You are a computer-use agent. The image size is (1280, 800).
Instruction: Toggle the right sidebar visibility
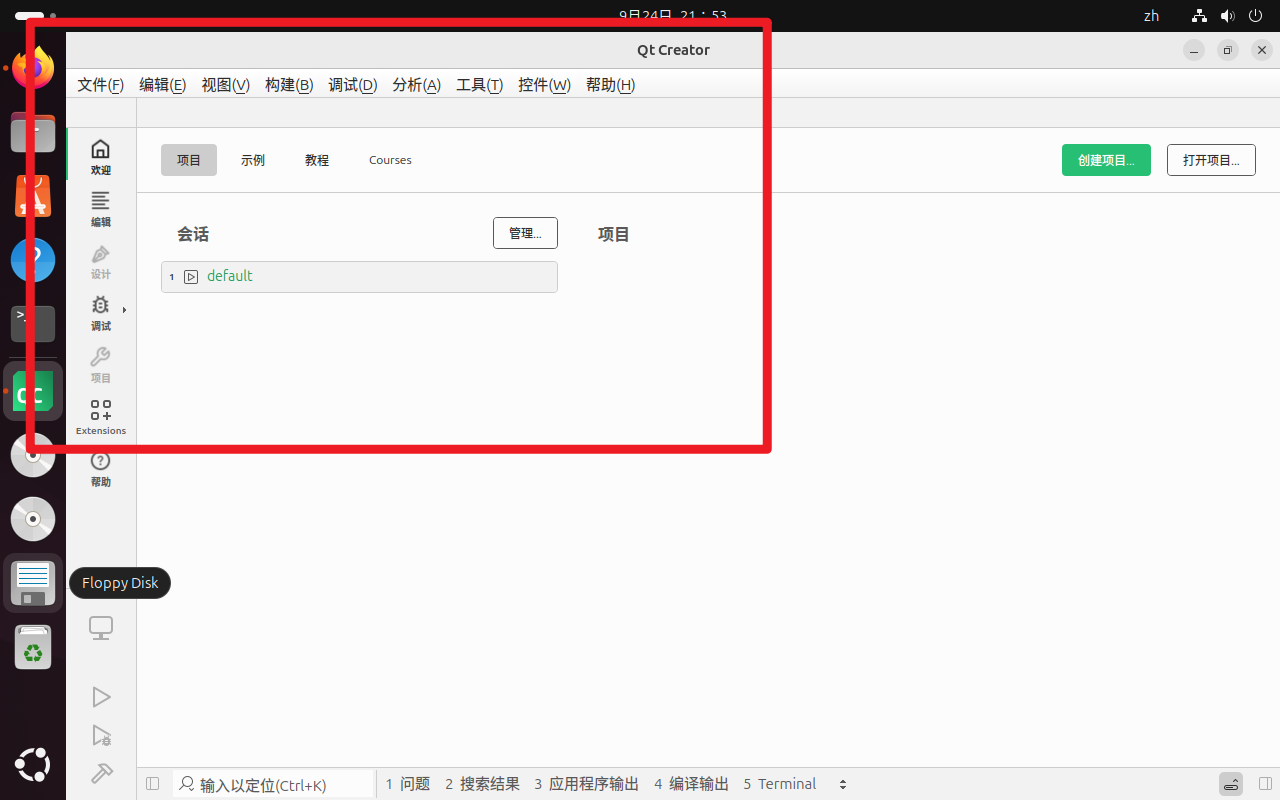click(1265, 784)
